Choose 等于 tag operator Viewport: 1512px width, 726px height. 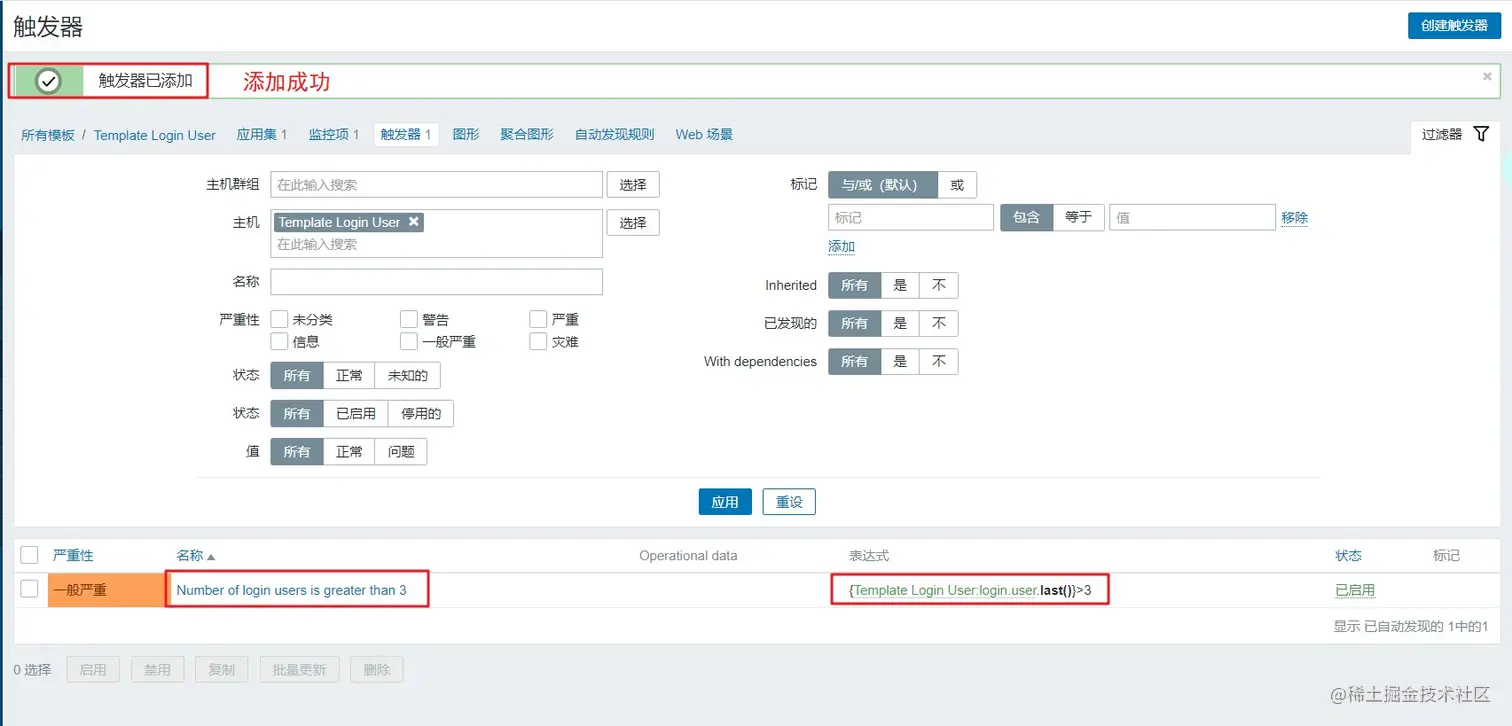(x=1078, y=217)
